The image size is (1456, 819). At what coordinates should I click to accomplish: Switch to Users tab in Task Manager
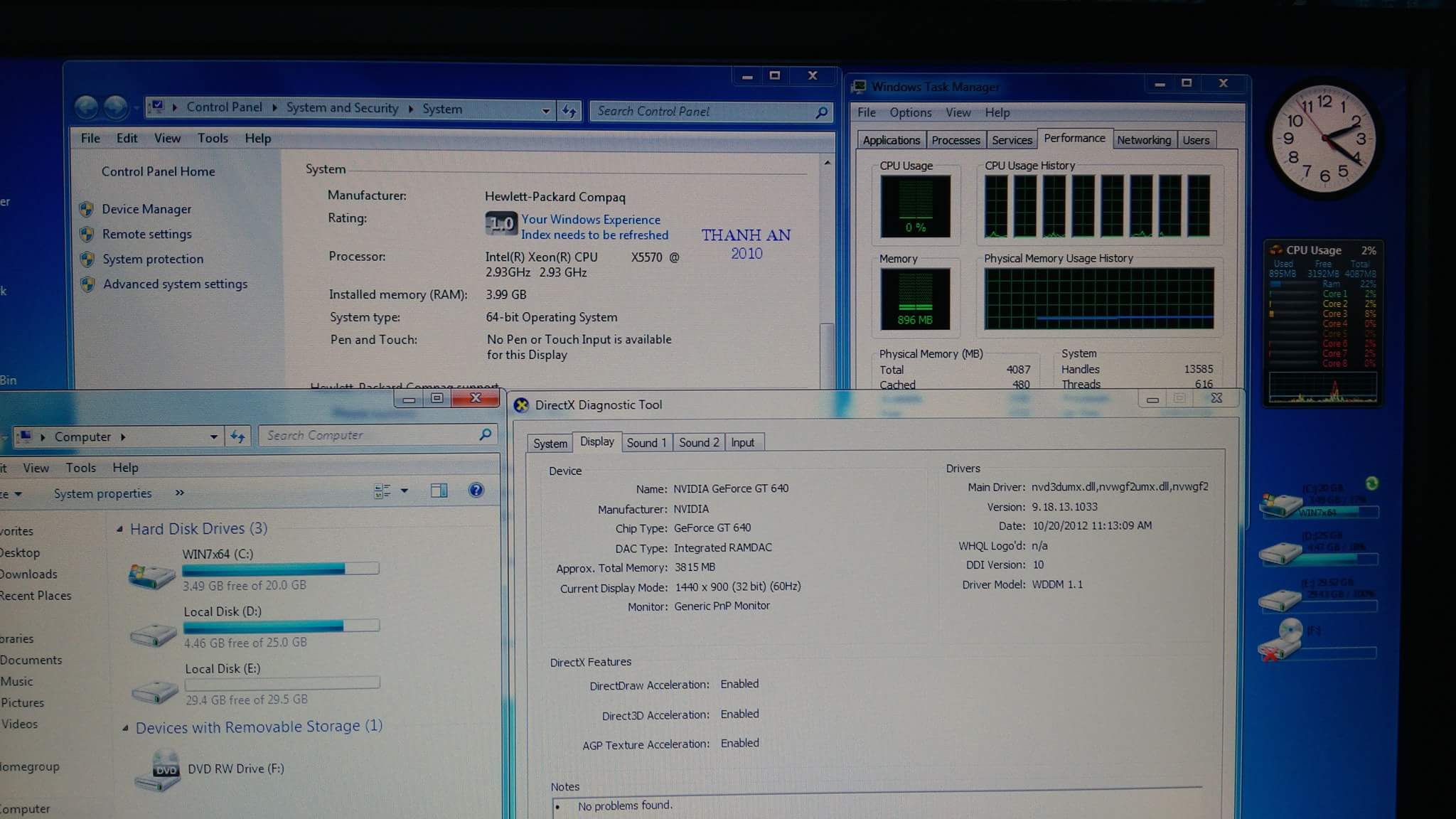click(1196, 140)
